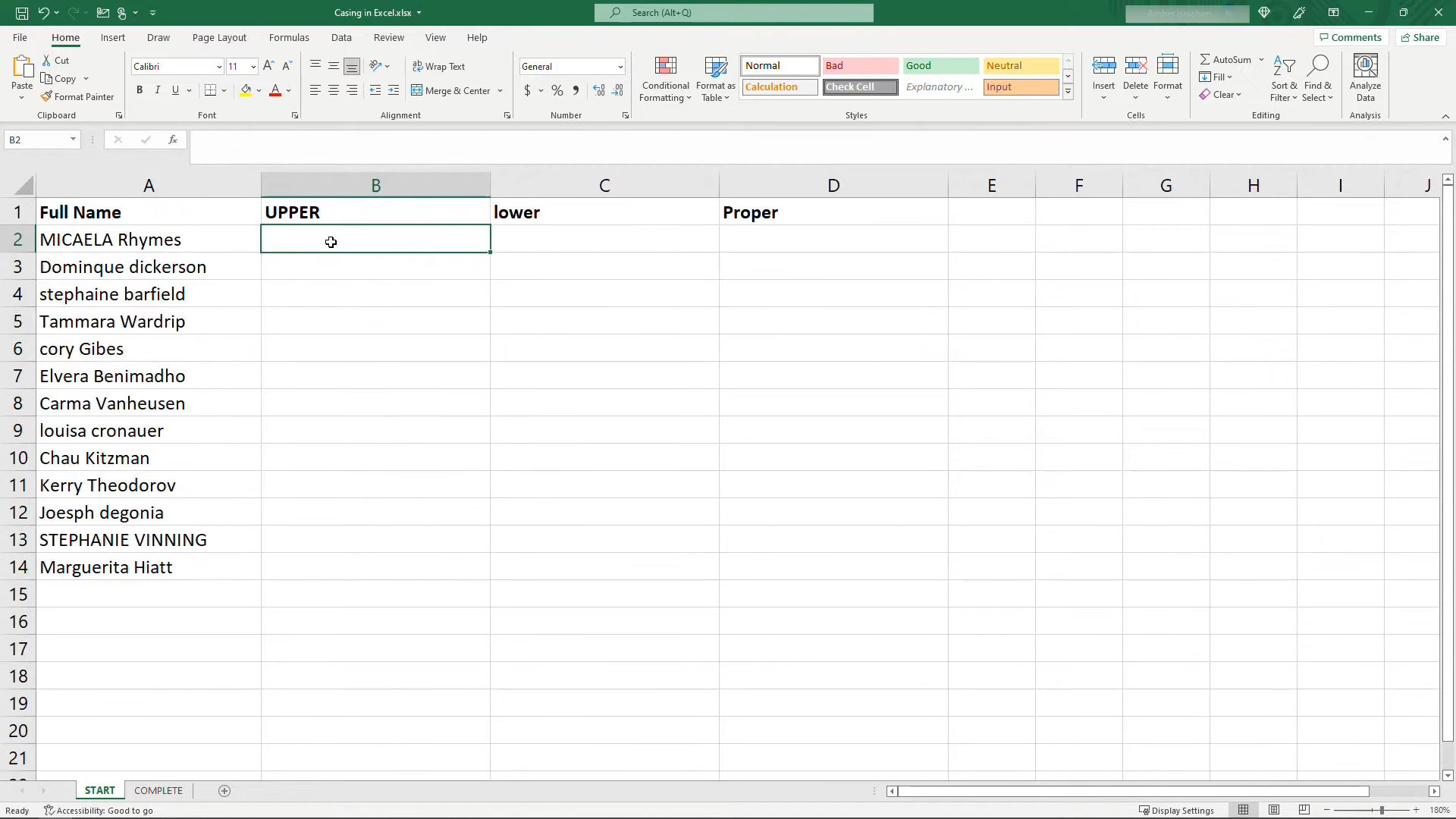The width and height of the screenshot is (1456, 819).
Task: Click the Percent Style icon
Action: tap(557, 90)
